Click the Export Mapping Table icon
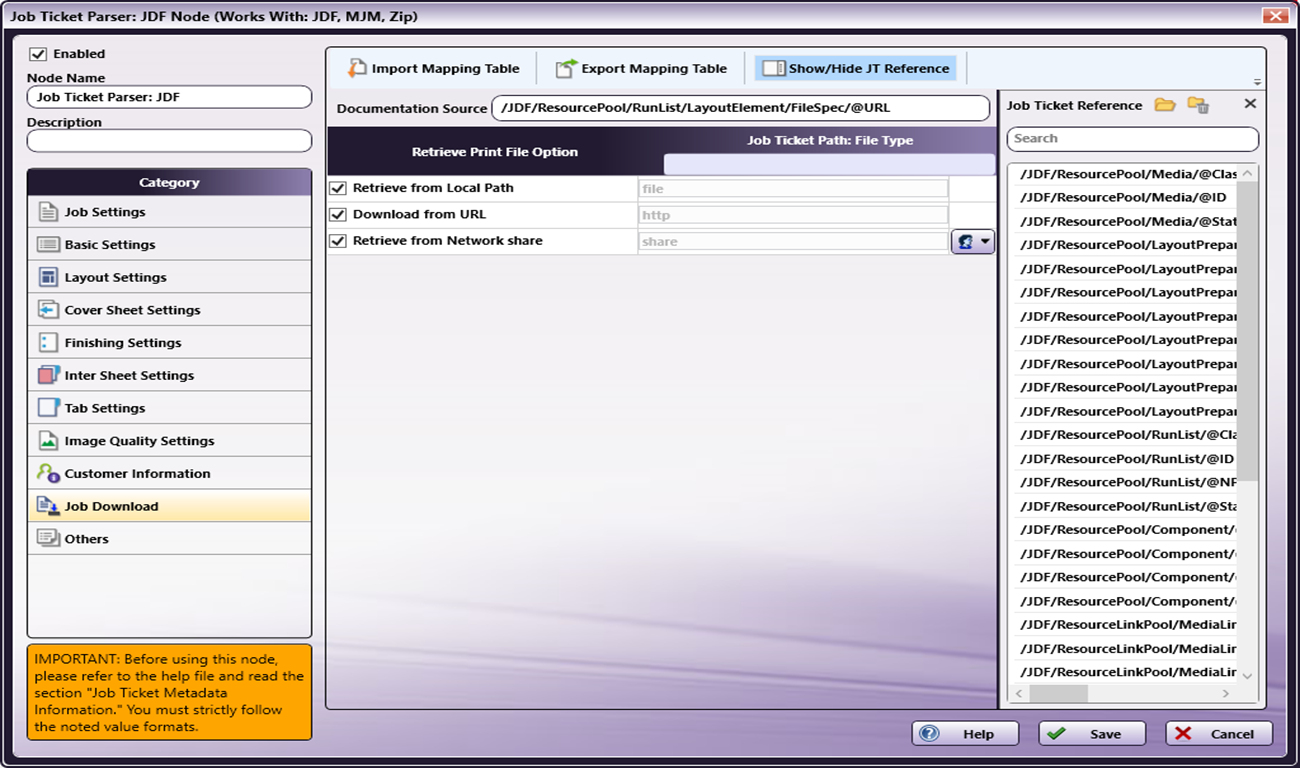 click(x=567, y=68)
